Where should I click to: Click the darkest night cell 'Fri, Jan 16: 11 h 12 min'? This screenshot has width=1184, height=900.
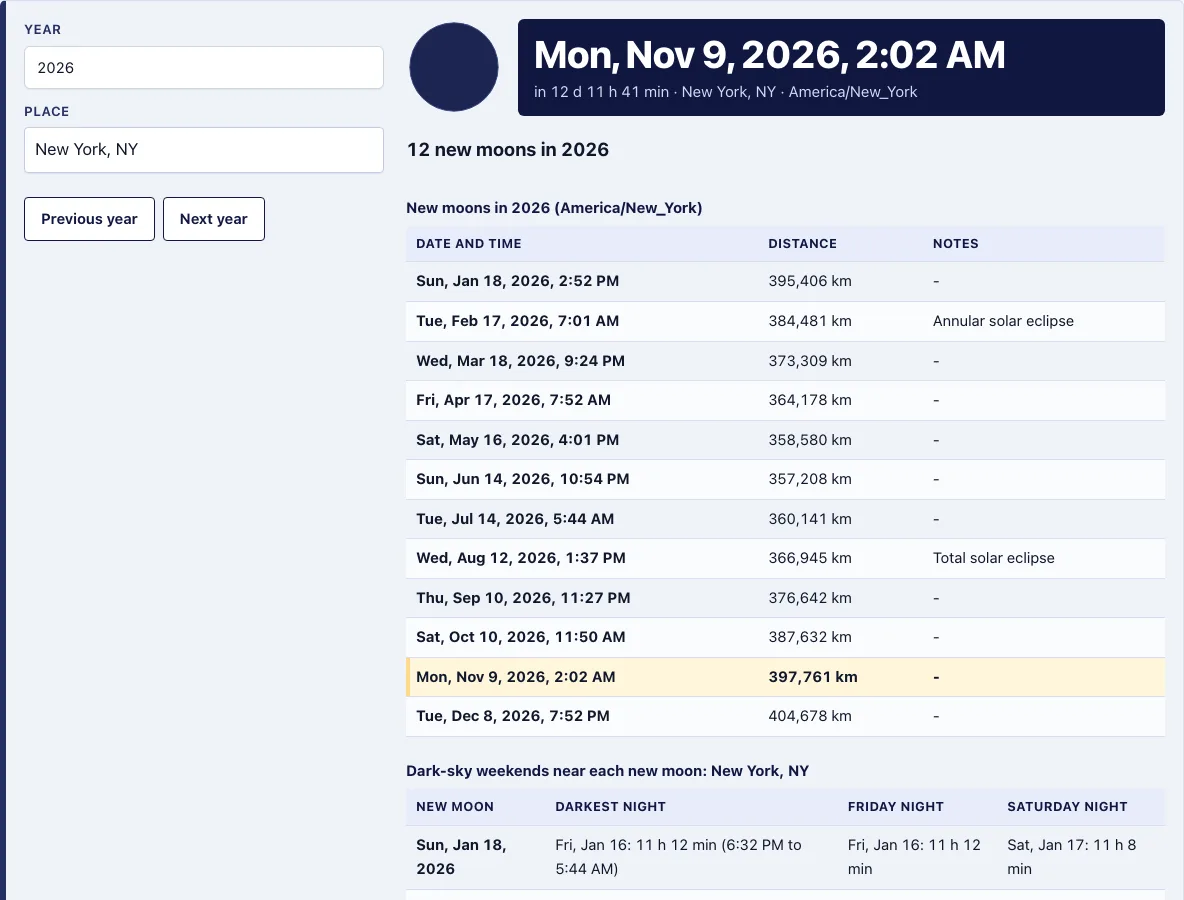tap(678, 857)
